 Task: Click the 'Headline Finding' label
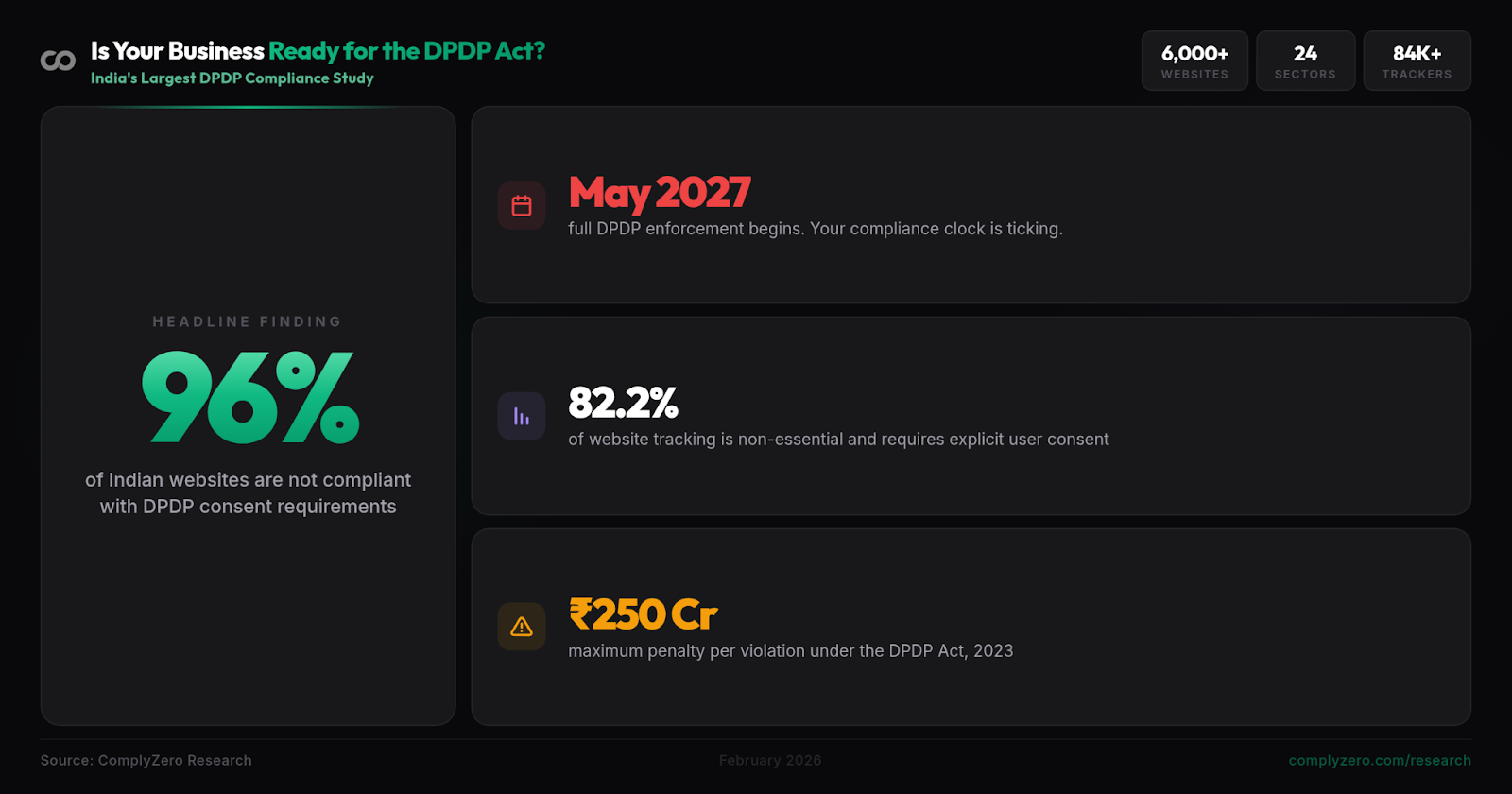(x=248, y=322)
